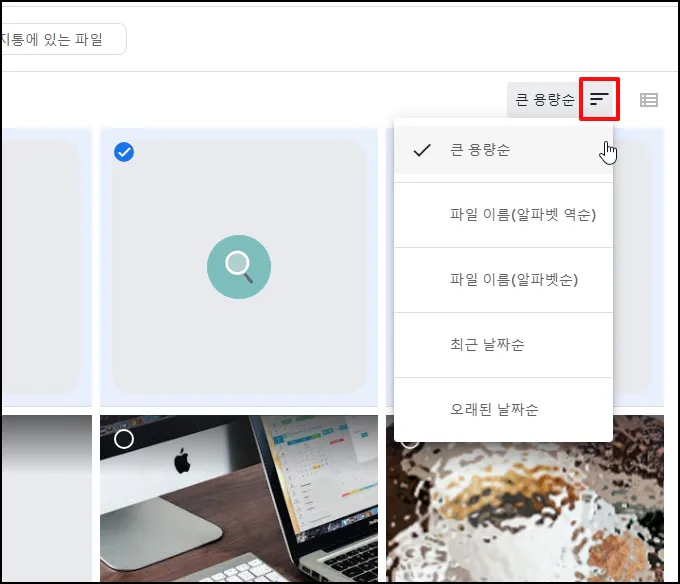Open the sort order menu icon
The width and height of the screenshot is (680, 584).
(x=599, y=99)
